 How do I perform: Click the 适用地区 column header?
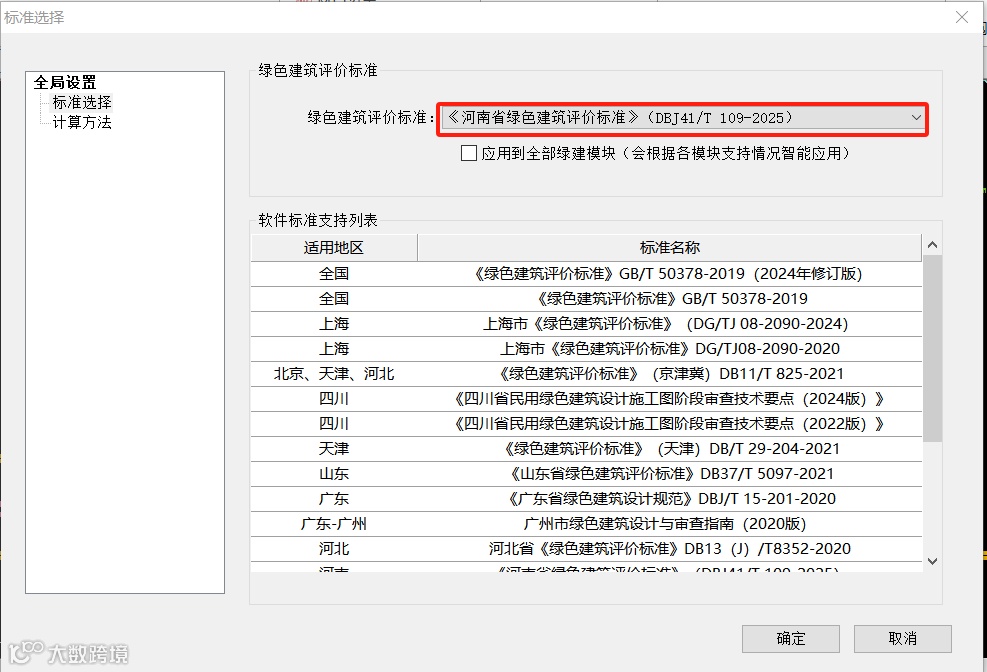334,247
